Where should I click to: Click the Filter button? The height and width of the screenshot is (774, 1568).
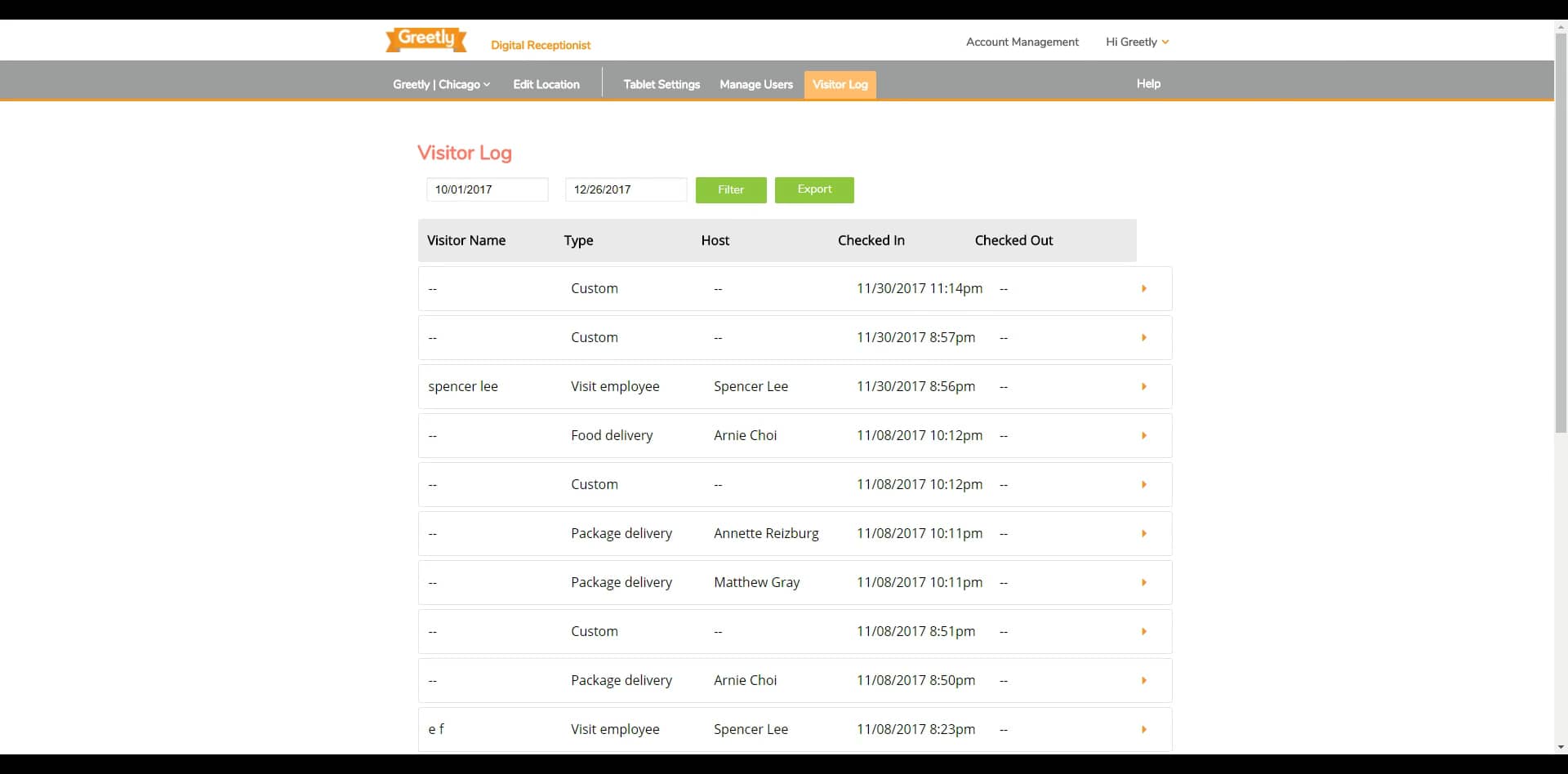[x=730, y=189]
